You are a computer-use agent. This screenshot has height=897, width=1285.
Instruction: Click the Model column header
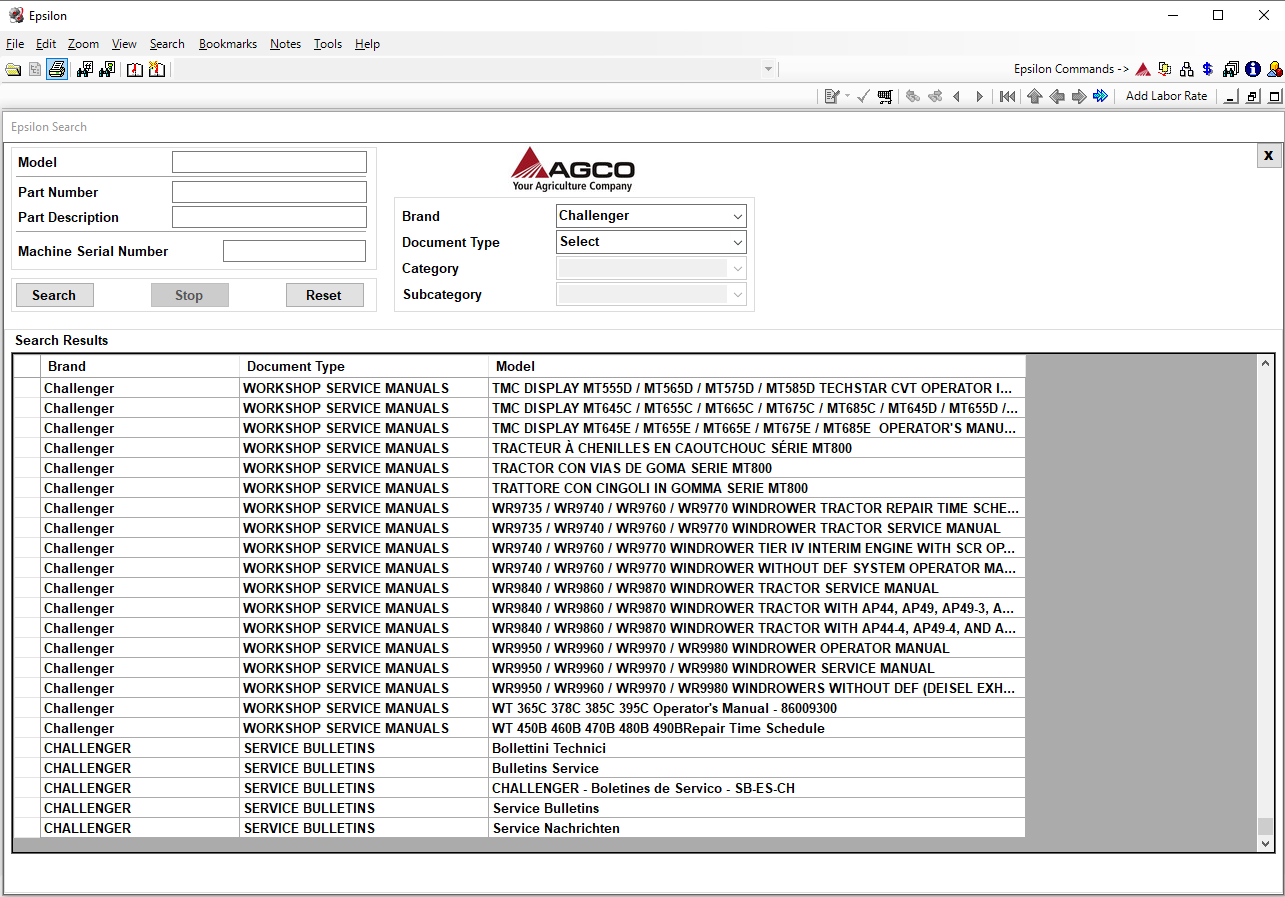tap(757, 366)
